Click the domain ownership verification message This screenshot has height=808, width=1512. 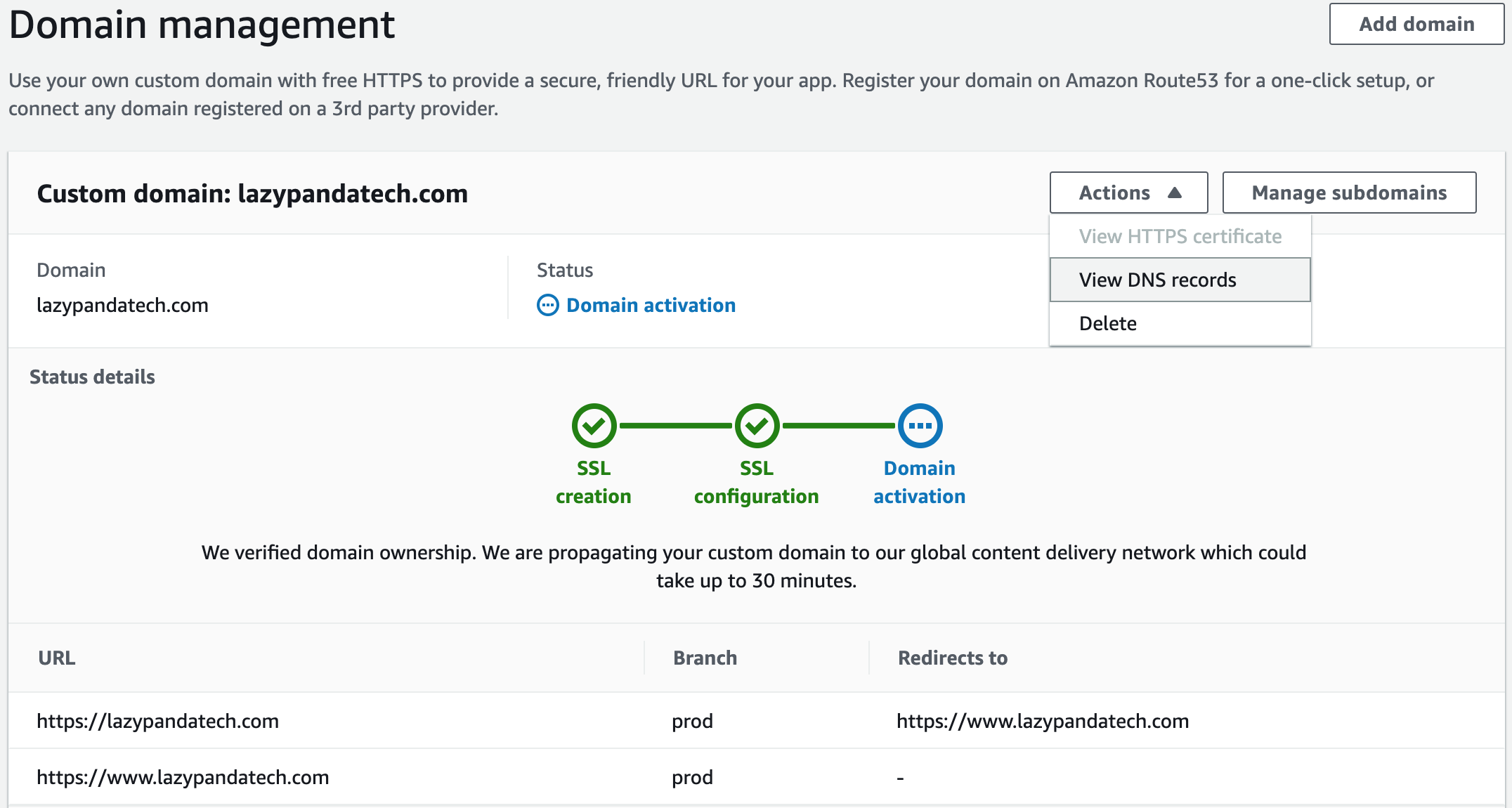tap(755, 566)
